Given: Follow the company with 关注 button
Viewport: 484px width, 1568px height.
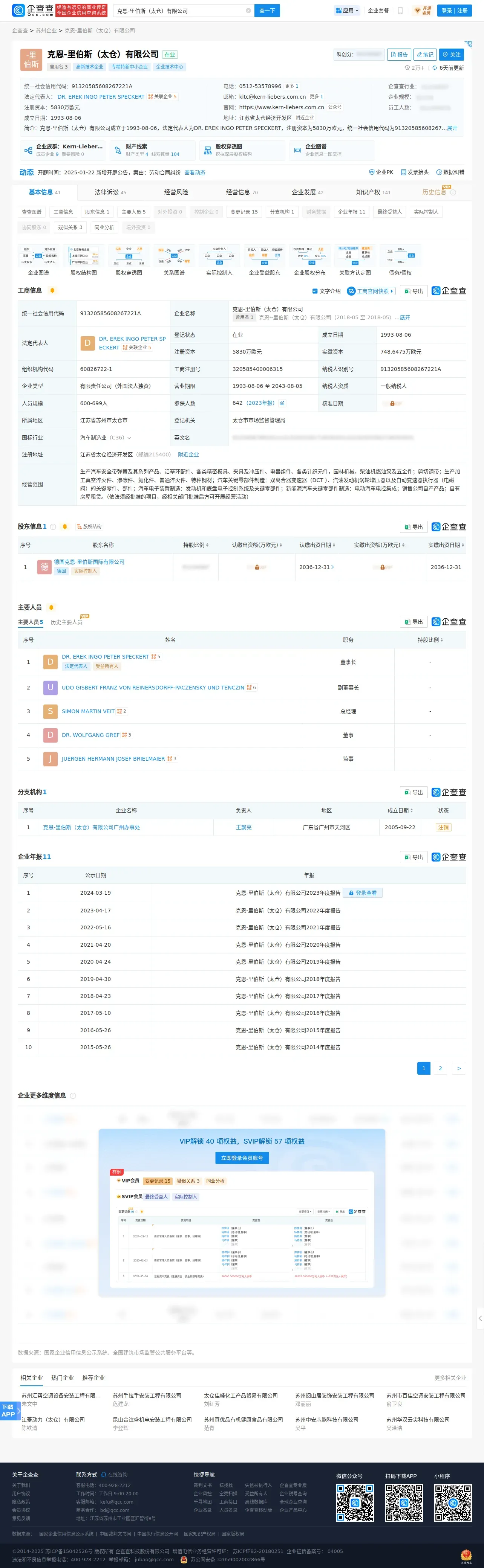Looking at the screenshot, I should click(452, 55).
